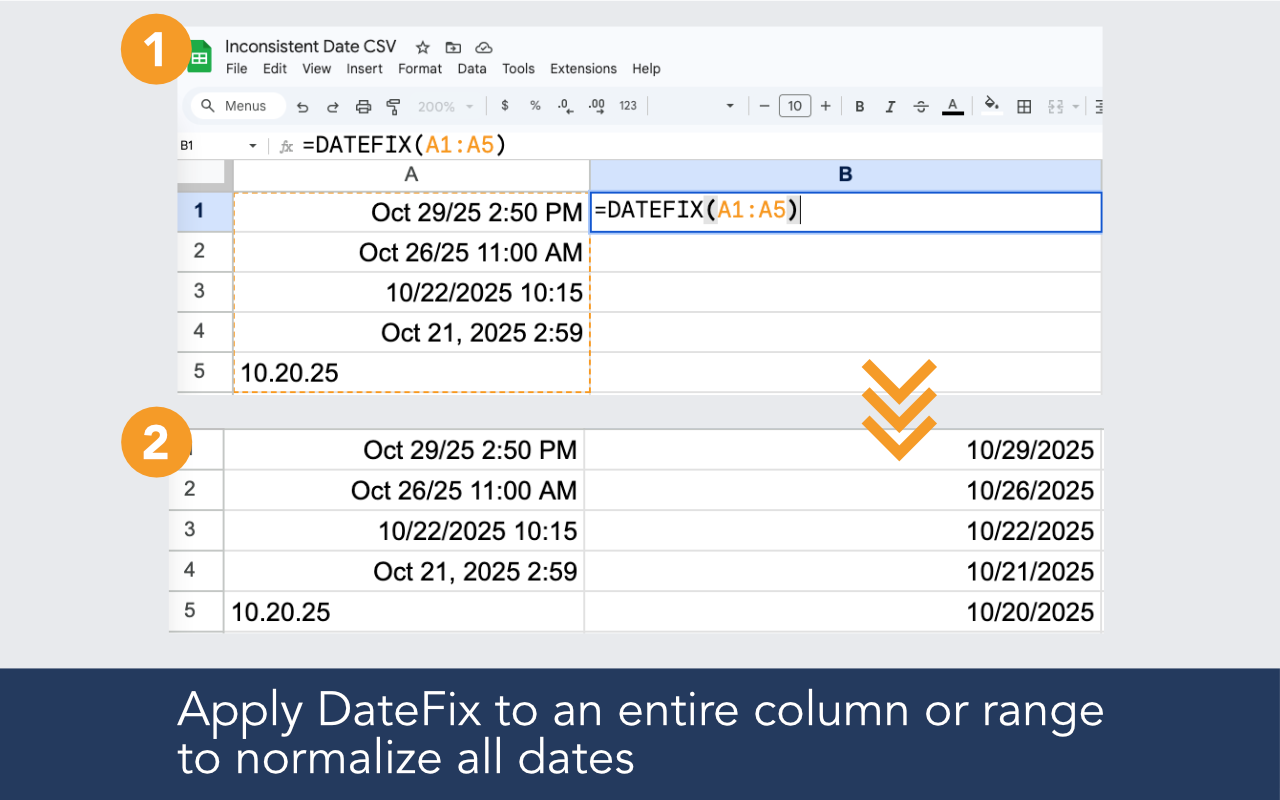Open the Borders icon
This screenshot has width=1280, height=800.
[1023, 105]
